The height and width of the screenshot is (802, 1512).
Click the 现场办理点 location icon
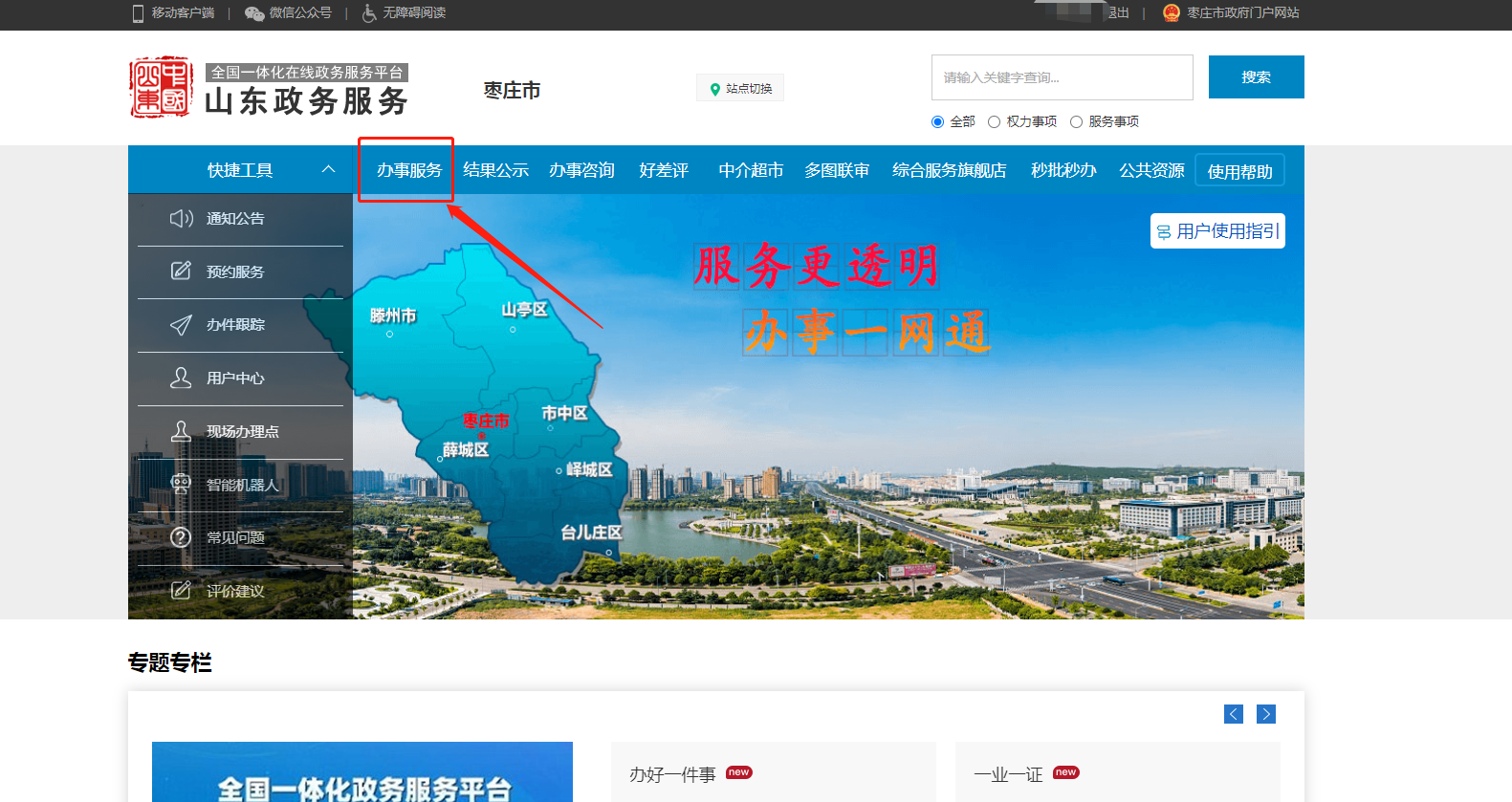pos(181,431)
